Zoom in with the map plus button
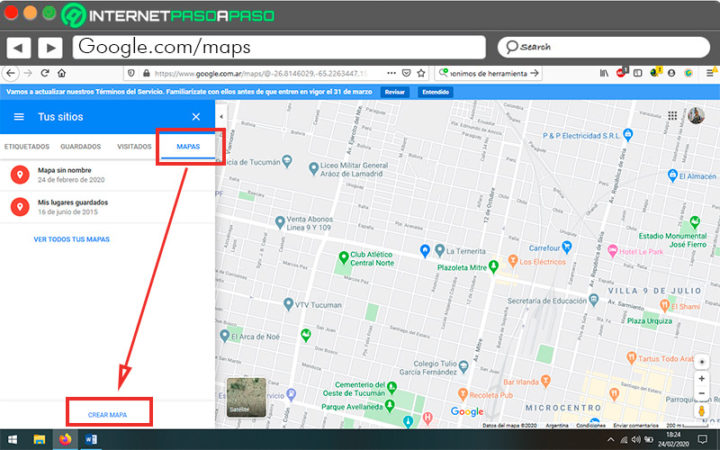Viewport: 720px width, 450px height. coord(702,378)
